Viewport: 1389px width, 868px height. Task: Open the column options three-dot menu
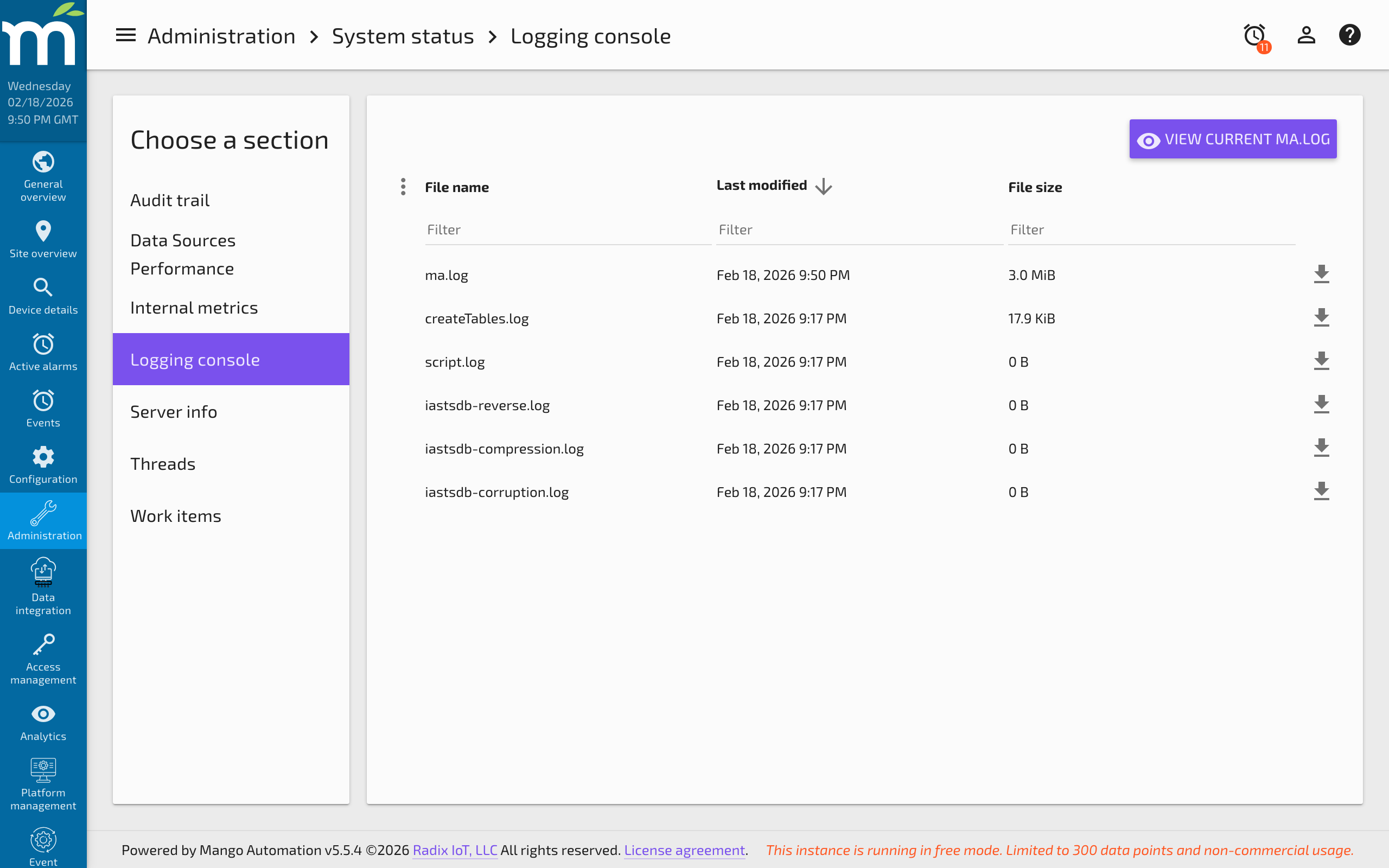click(x=403, y=187)
